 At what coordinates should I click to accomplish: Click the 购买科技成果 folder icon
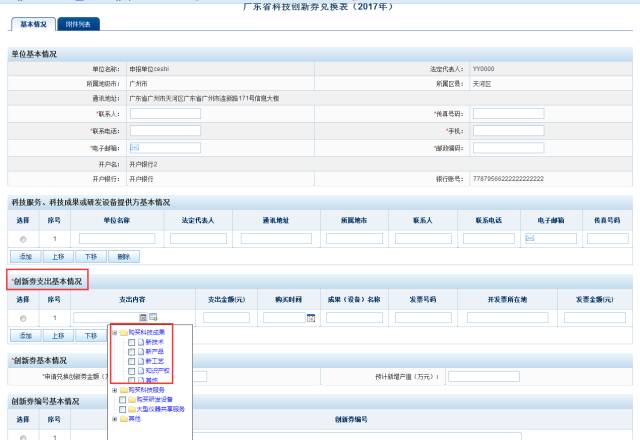123,333
